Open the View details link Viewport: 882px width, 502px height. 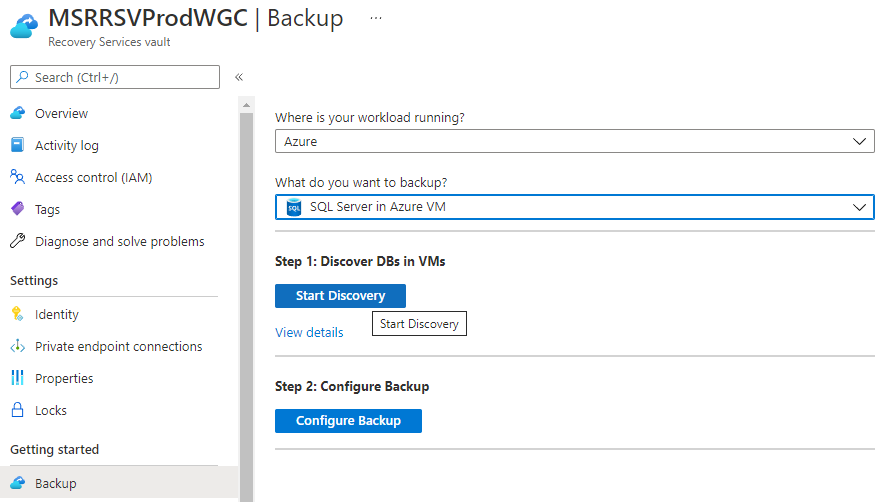click(309, 333)
